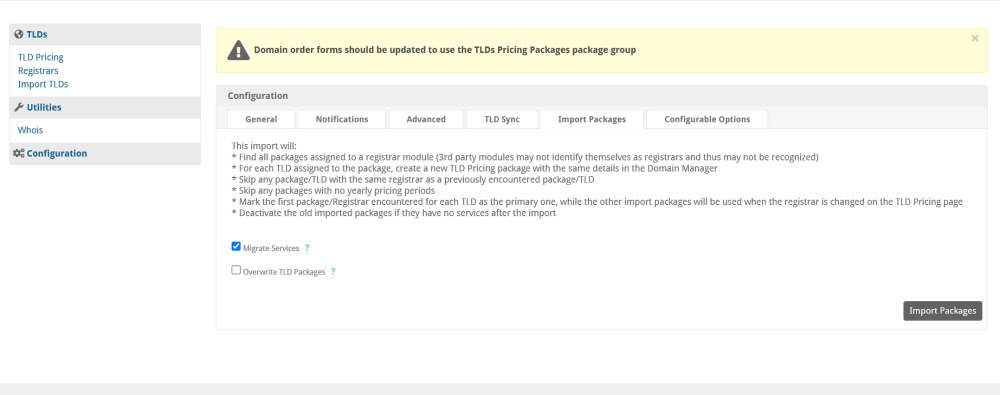
Task: Click the wrench icon beside Utilities
Action: click(18, 107)
